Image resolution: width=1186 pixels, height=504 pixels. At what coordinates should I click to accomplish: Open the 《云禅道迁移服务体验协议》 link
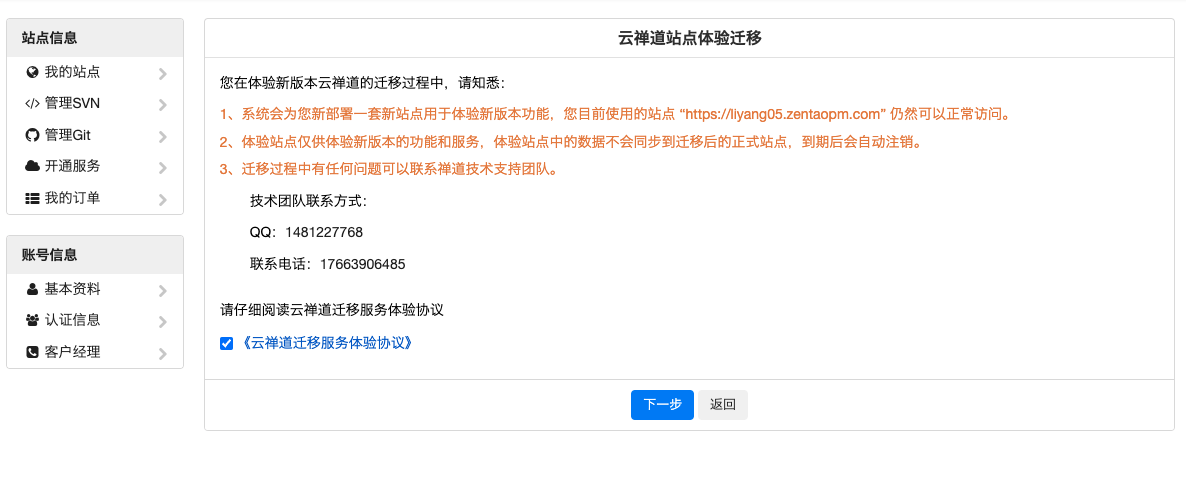[x=327, y=343]
